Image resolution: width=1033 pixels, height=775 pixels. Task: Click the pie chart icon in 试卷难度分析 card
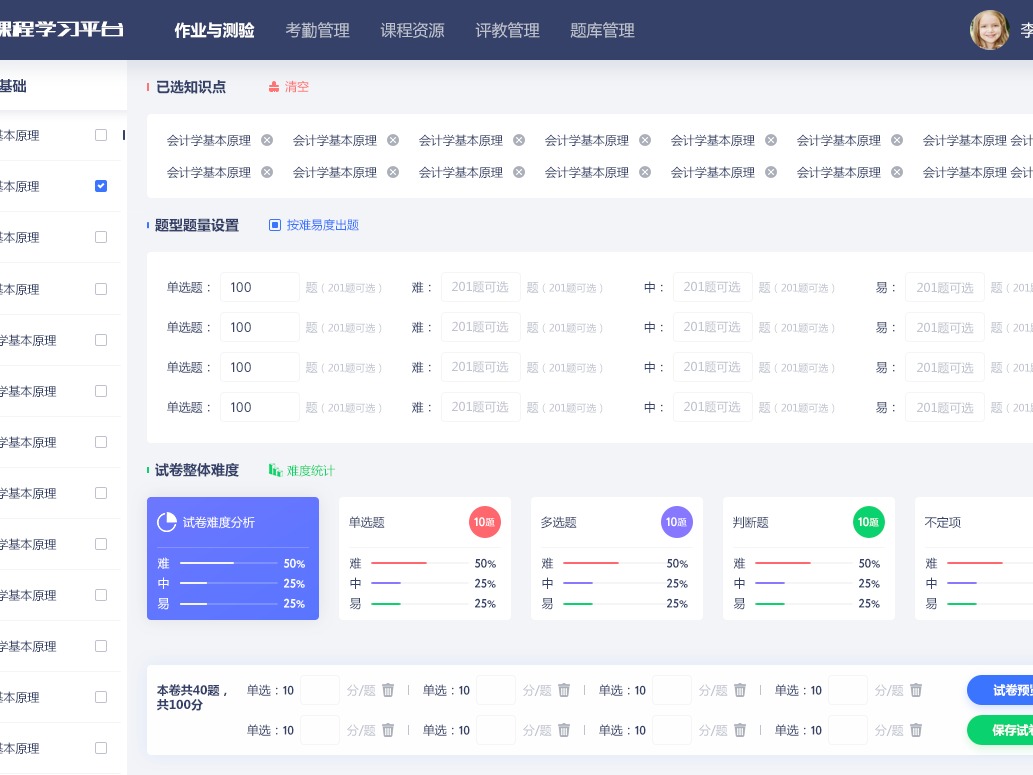tap(167, 521)
